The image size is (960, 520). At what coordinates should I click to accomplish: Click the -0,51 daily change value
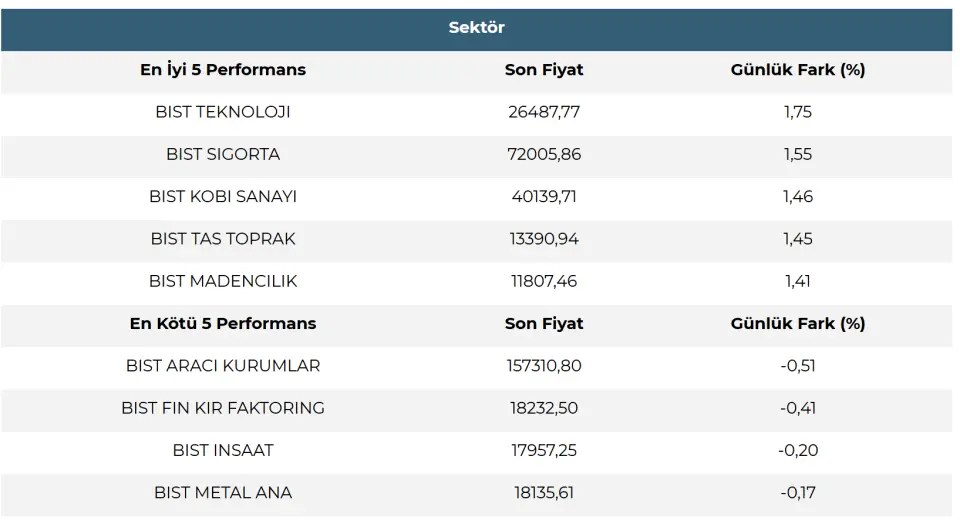click(798, 365)
